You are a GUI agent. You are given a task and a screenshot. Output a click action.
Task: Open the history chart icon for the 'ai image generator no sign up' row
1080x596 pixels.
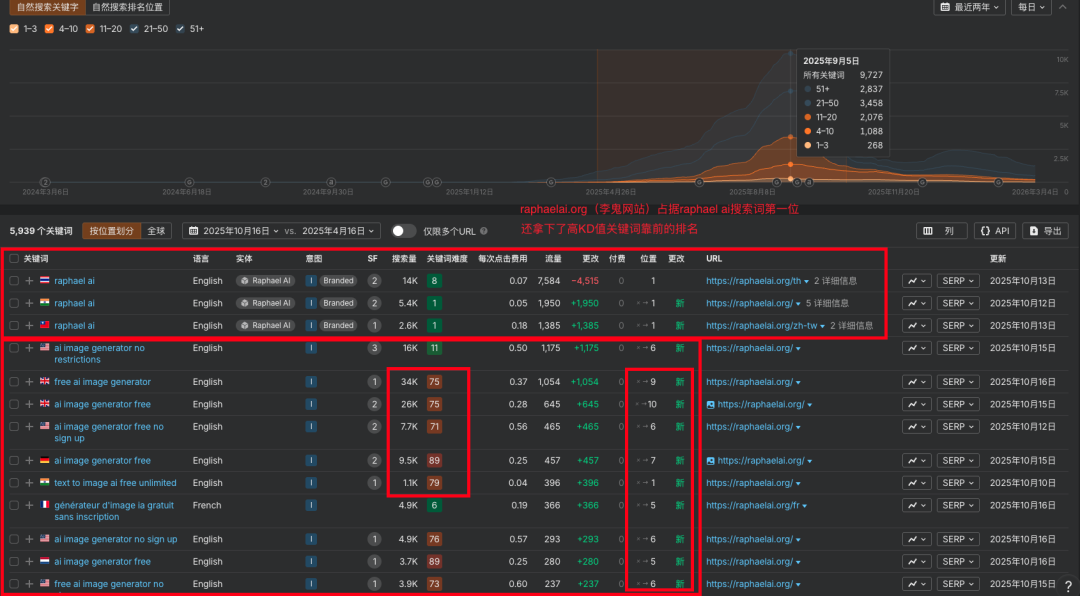click(917, 539)
